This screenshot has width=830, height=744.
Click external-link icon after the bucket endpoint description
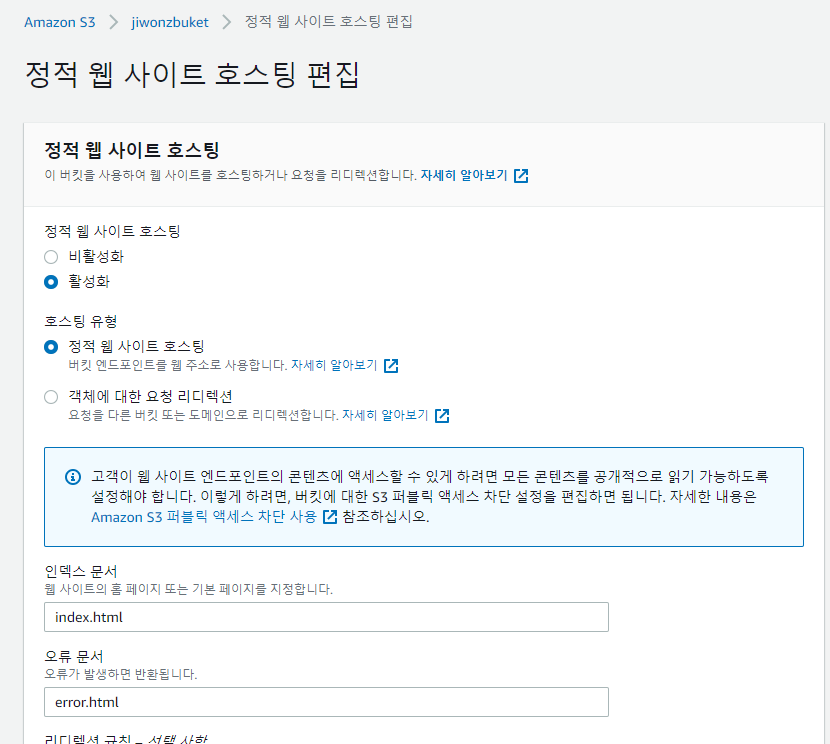click(x=391, y=366)
